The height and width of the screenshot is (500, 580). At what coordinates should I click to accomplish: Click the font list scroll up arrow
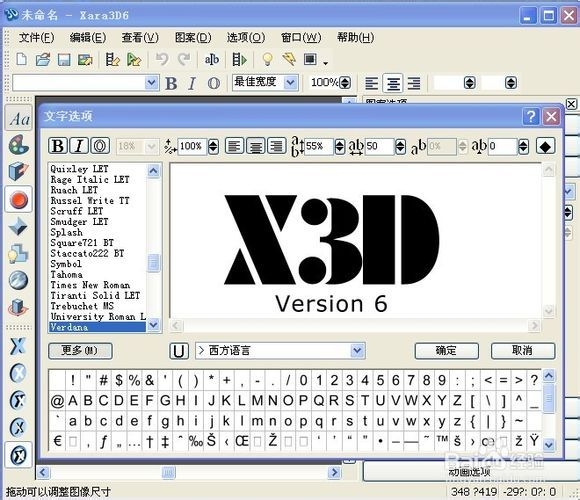(154, 171)
